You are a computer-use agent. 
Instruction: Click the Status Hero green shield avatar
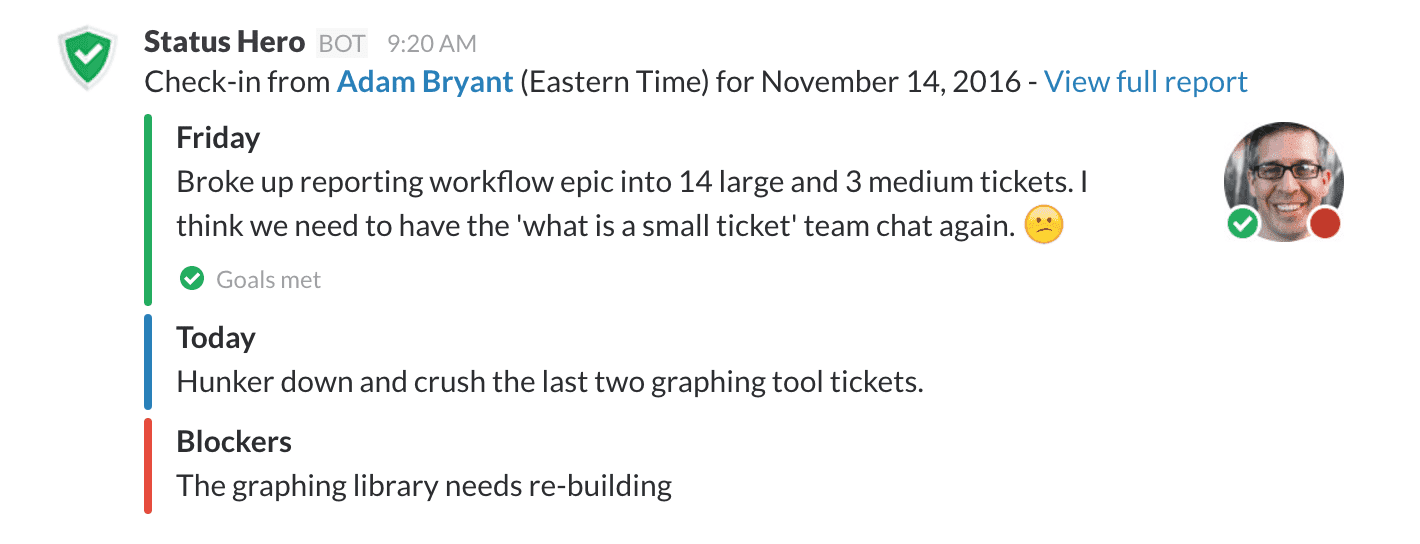pos(88,59)
